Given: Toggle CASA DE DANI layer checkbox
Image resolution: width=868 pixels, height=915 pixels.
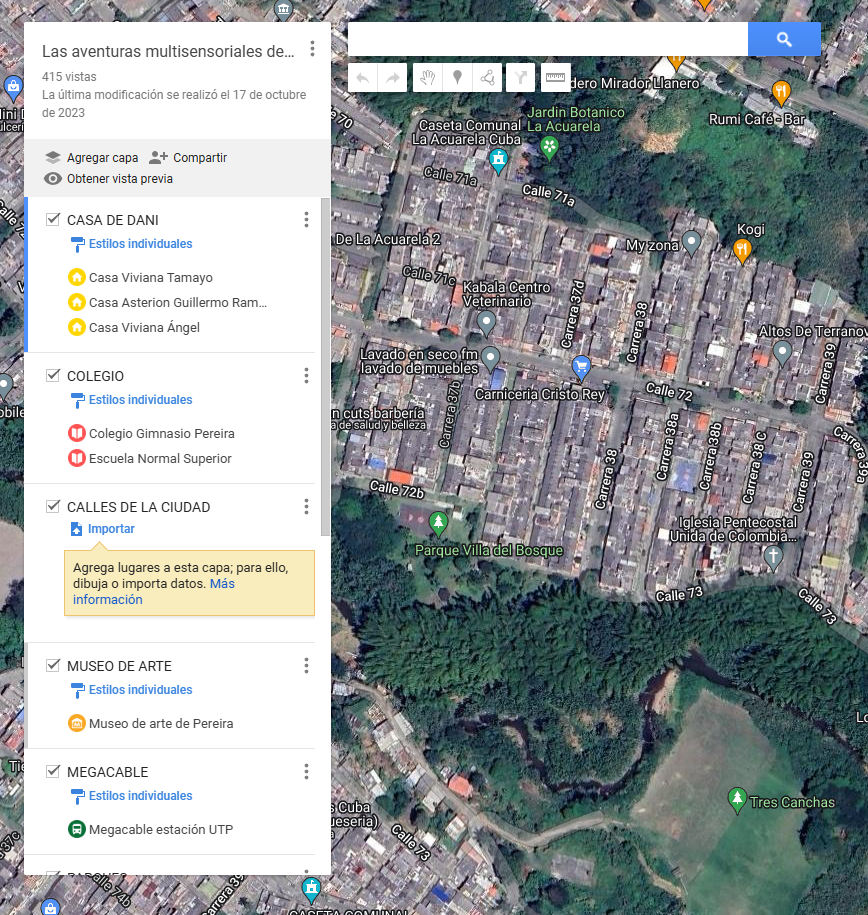Looking at the screenshot, I should [x=53, y=219].
